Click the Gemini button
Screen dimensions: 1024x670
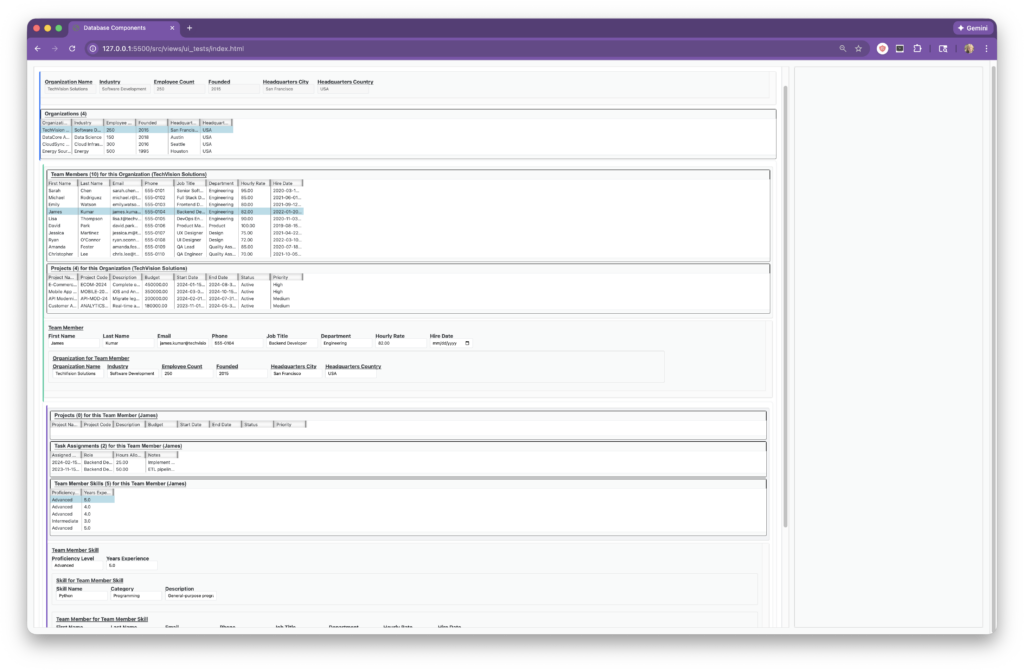tap(971, 28)
